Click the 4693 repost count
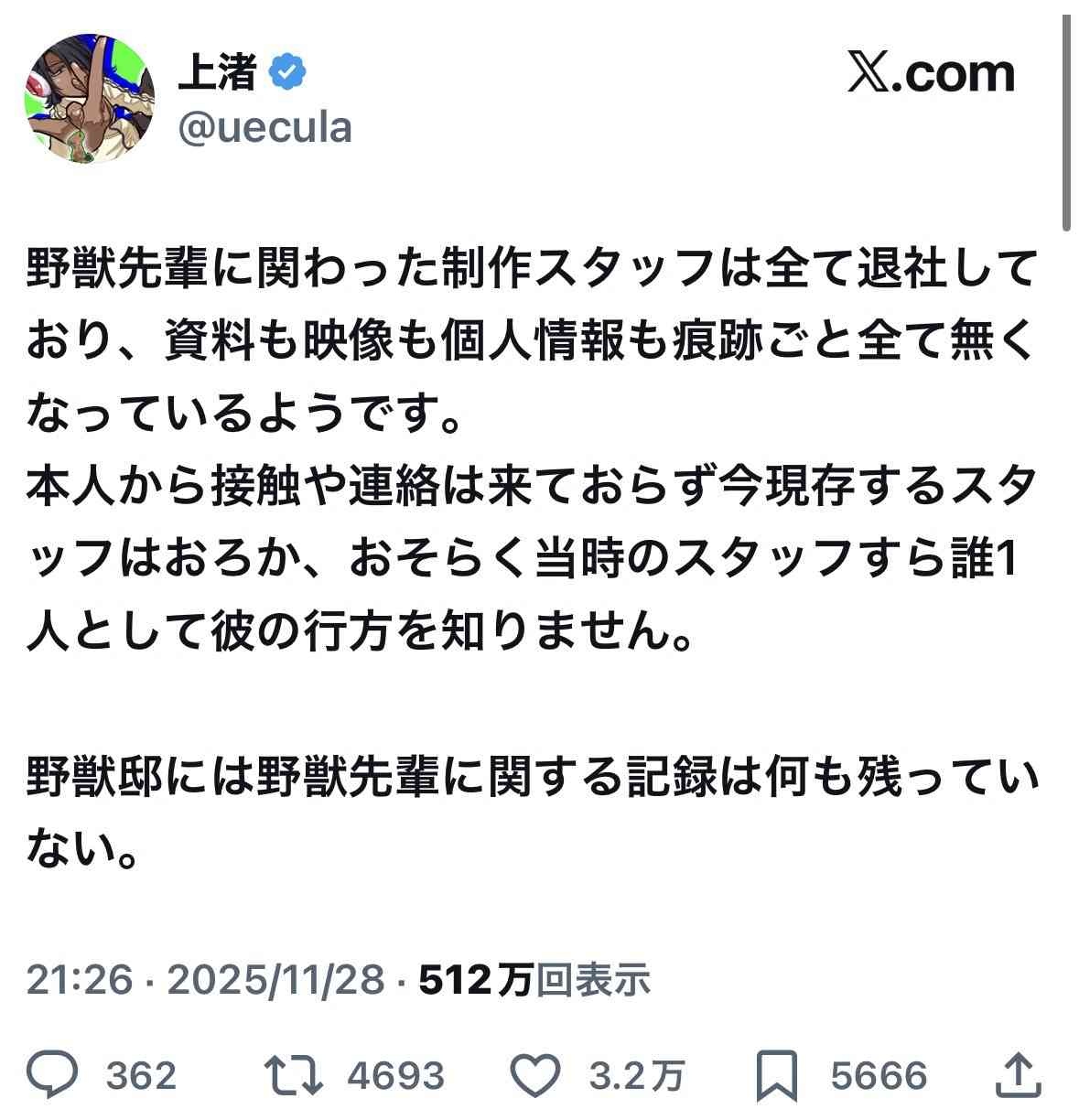Viewport: 1079px width, 1120px height. pyautogui.click(x=396, y=1076)
